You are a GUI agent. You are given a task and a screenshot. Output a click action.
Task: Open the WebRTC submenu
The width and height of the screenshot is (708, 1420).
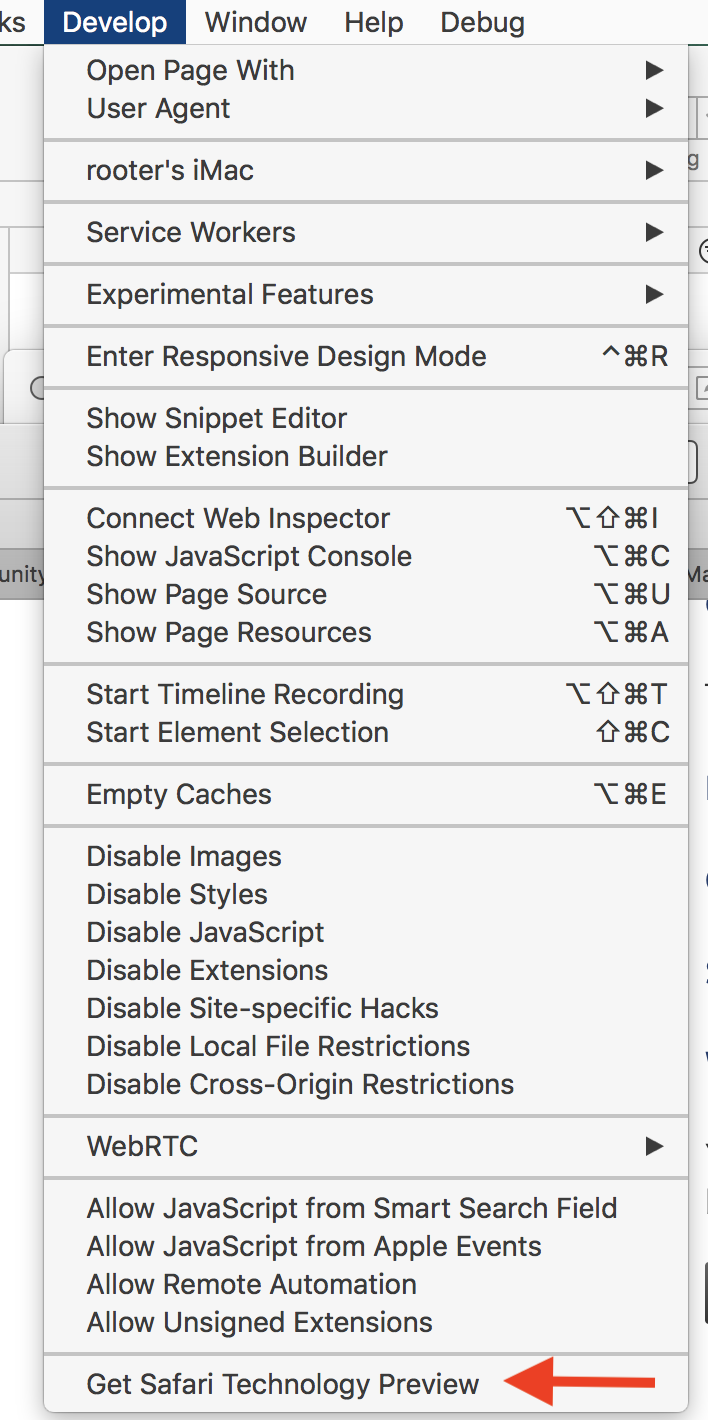coord(142,1146)
